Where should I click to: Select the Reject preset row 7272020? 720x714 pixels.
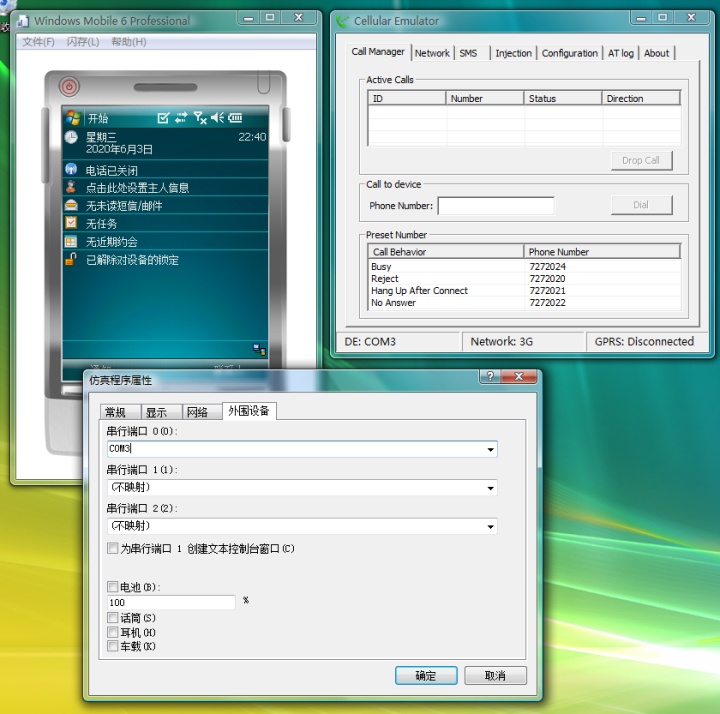pyautogui.click(x=524, y=279)
